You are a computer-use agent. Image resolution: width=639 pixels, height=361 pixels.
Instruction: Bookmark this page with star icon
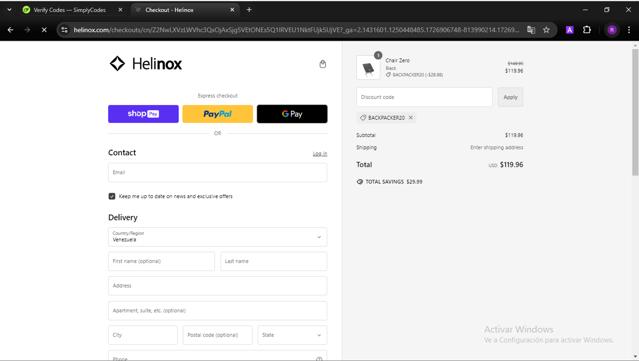pyautogui.click(x=546, y=30)
